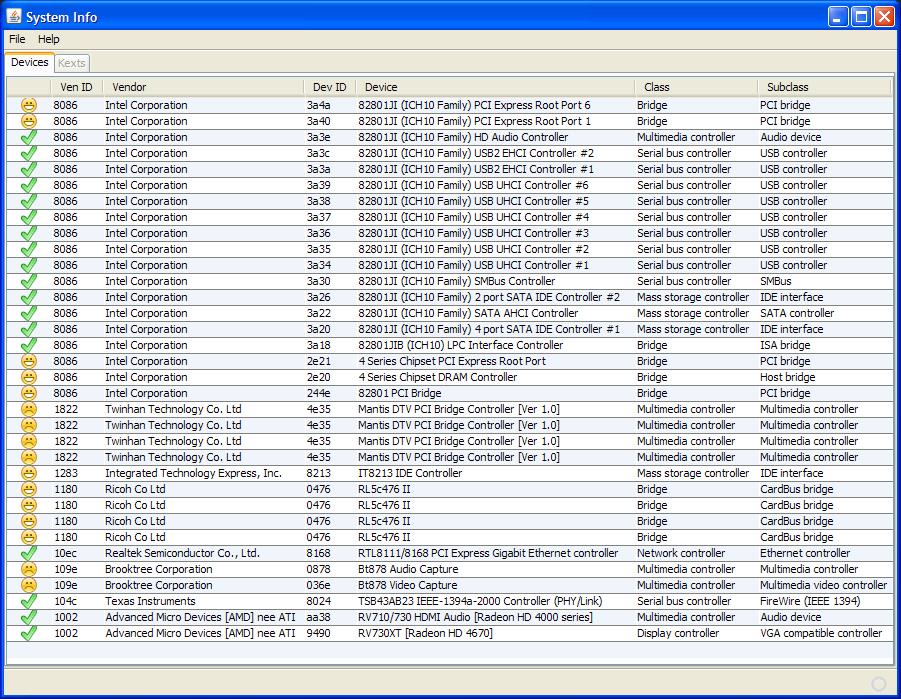Click the smiley icon for PCI Express Root Port 6
Image resolution: width=901 pixels, height=699 pixels.
tap(29, 105)
